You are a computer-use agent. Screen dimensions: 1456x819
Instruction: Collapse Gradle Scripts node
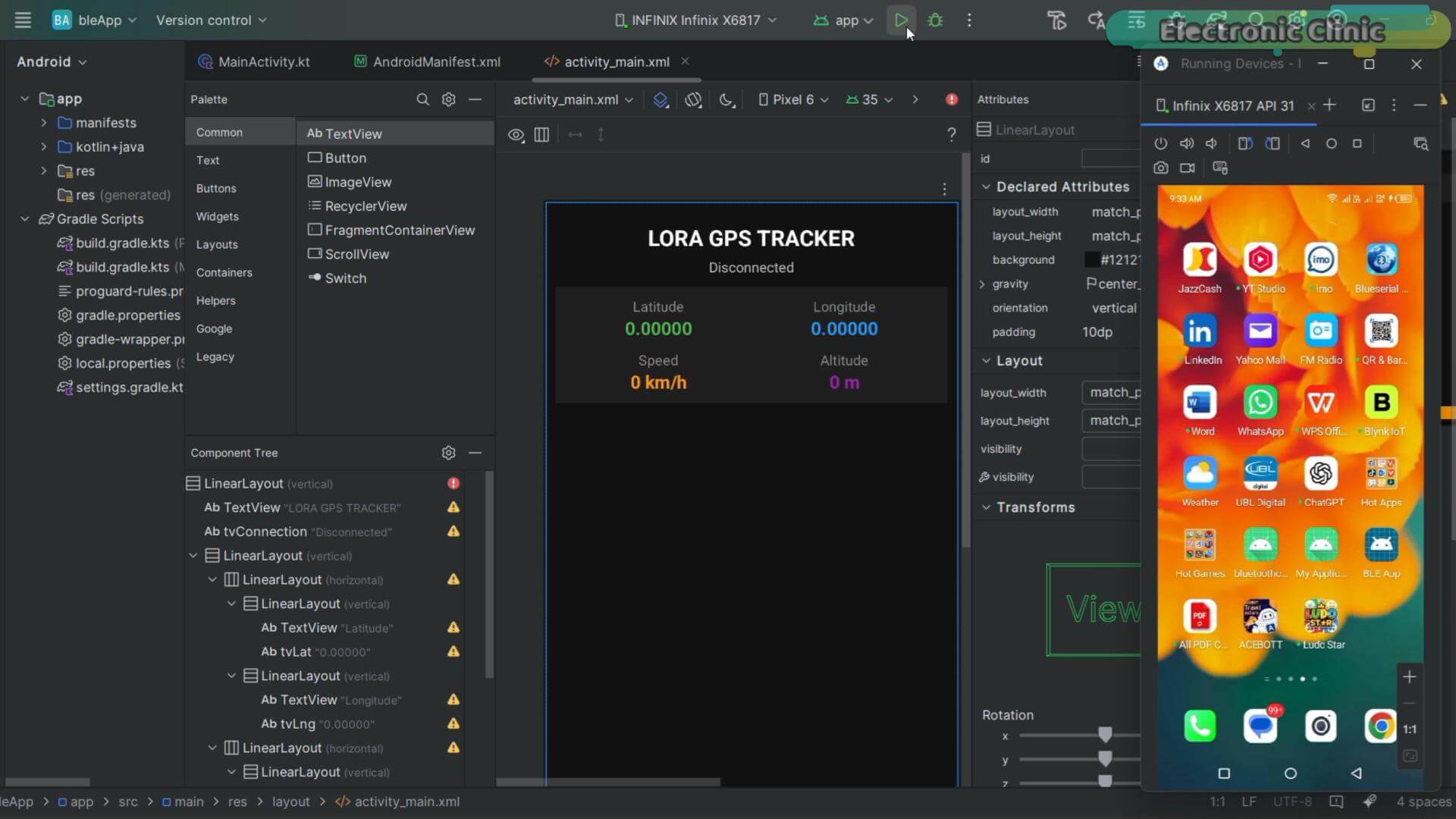[24, 219]
